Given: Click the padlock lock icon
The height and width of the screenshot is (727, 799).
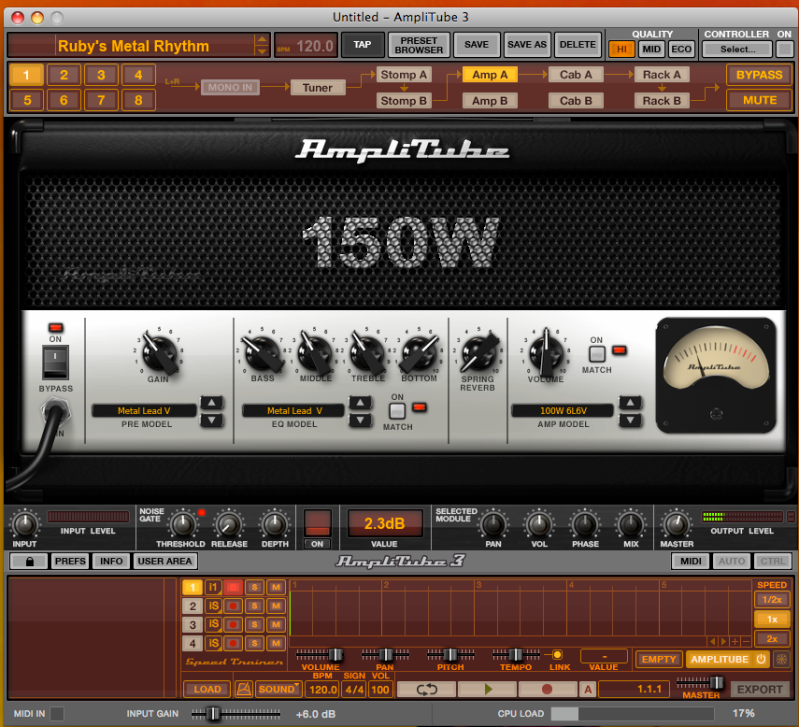Looking at the screenshot, I should click(x=29, y=561).
